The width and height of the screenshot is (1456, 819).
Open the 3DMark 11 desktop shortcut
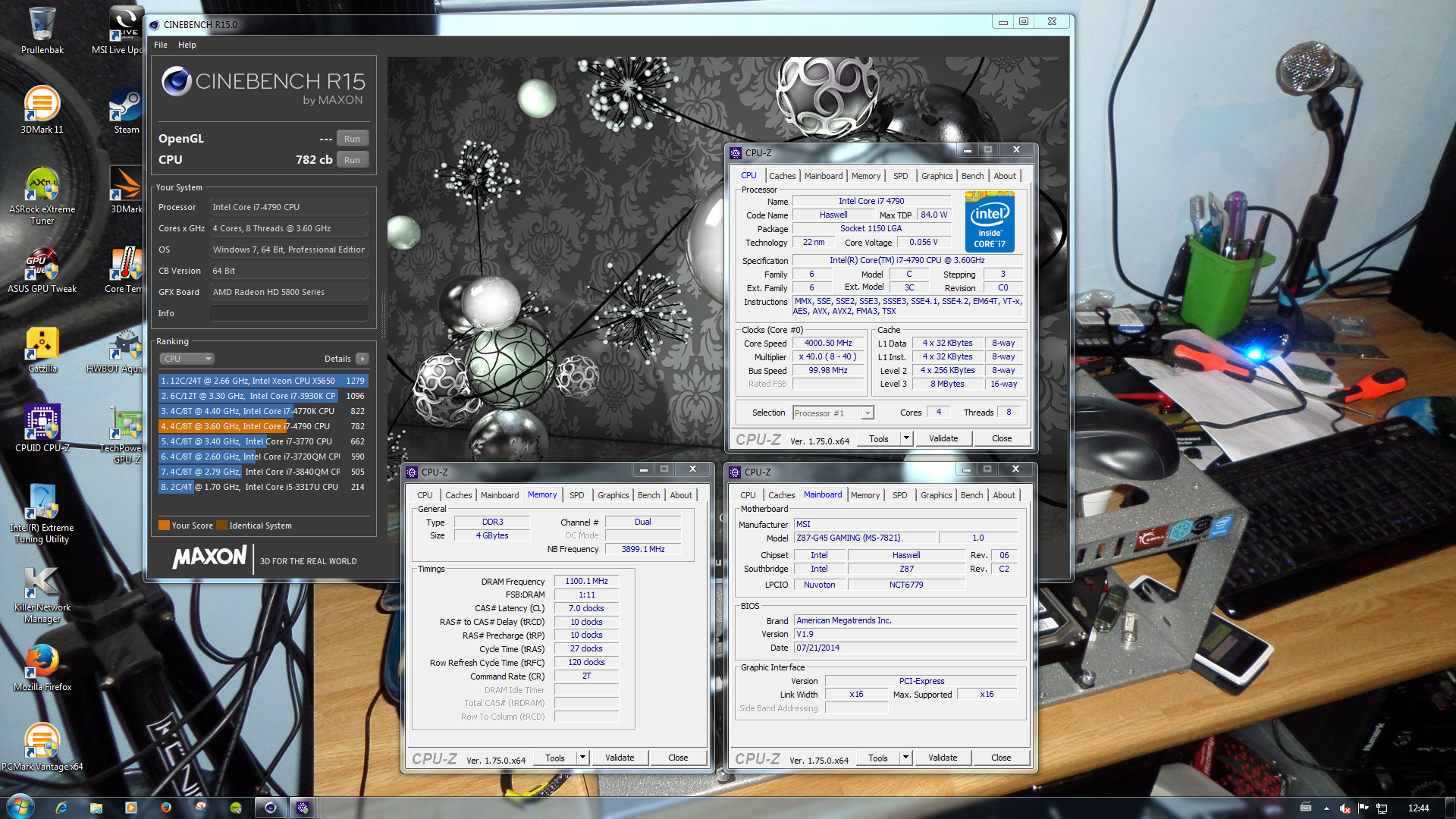42,110
